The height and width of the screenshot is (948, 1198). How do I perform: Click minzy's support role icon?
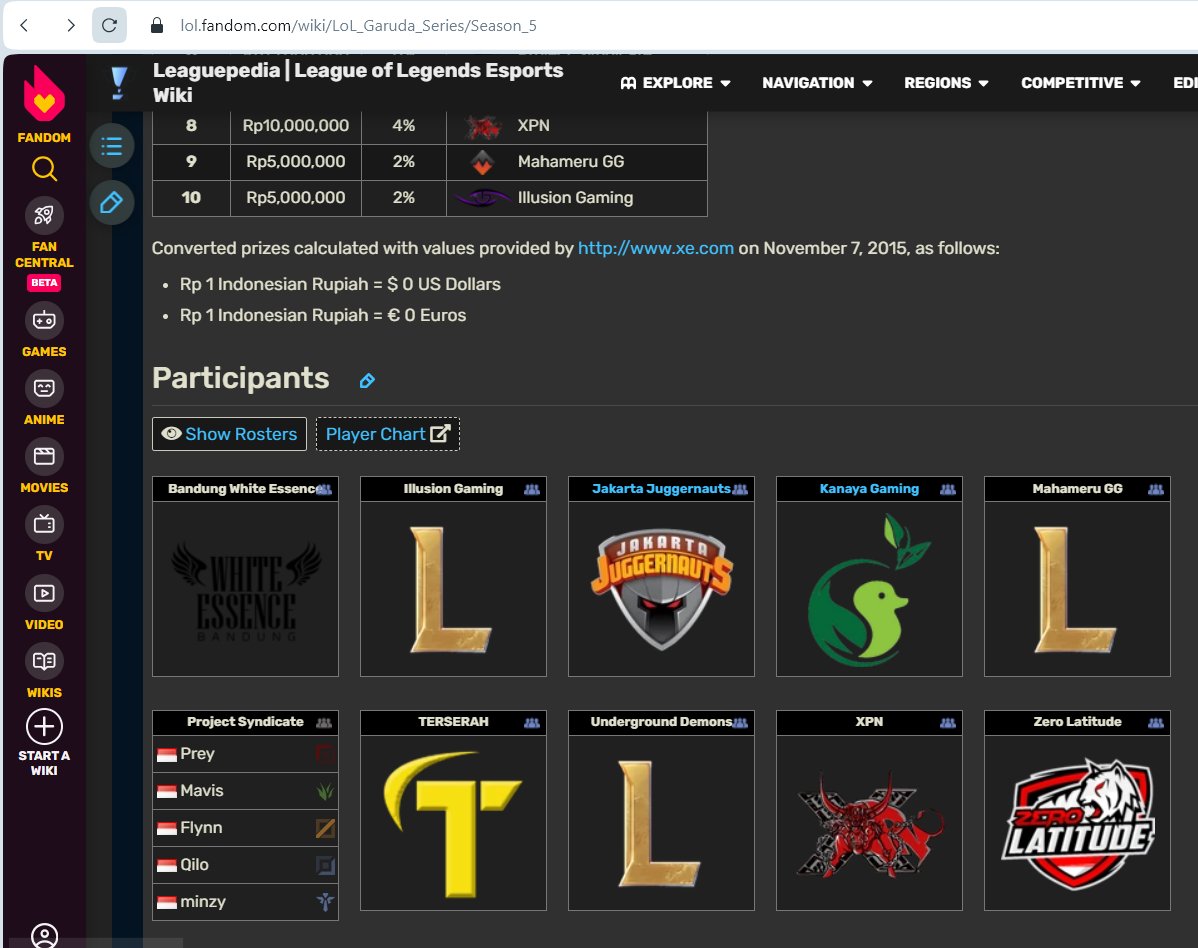coord(325,902)
